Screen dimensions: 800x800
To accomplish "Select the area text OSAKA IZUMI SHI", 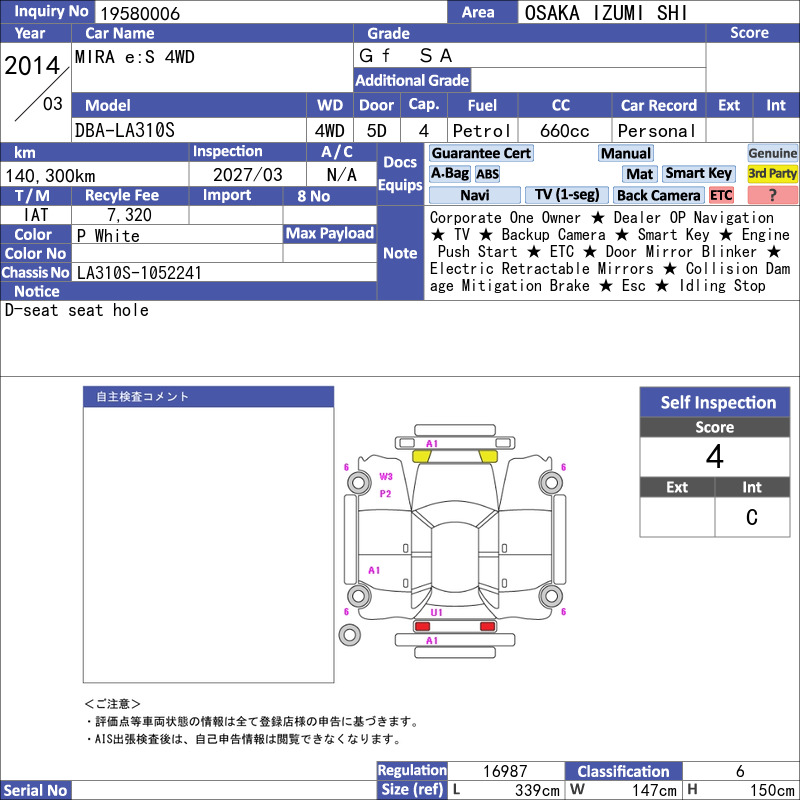I will (x=606, y=13).
